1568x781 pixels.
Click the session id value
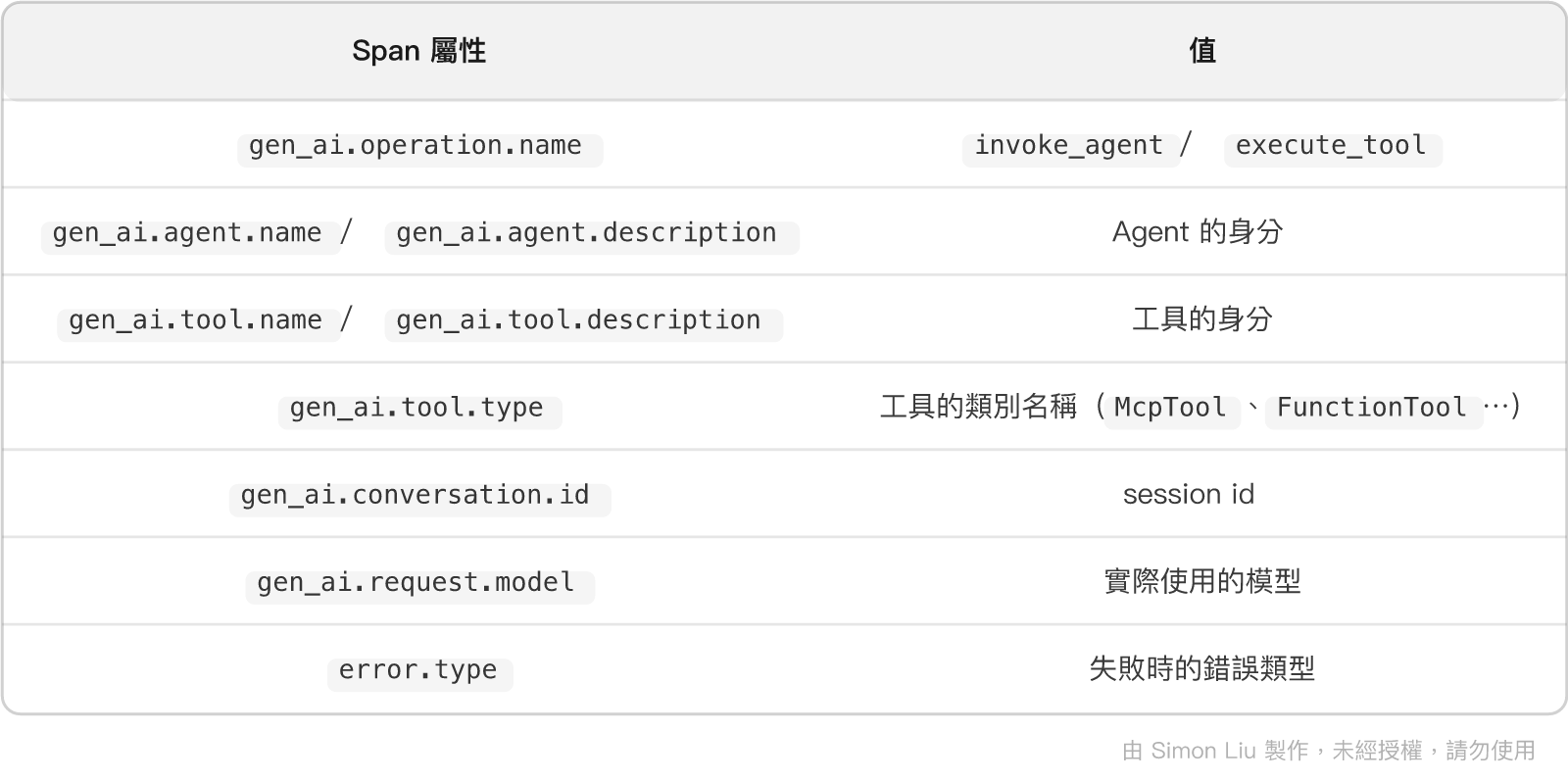point(1189,494)
